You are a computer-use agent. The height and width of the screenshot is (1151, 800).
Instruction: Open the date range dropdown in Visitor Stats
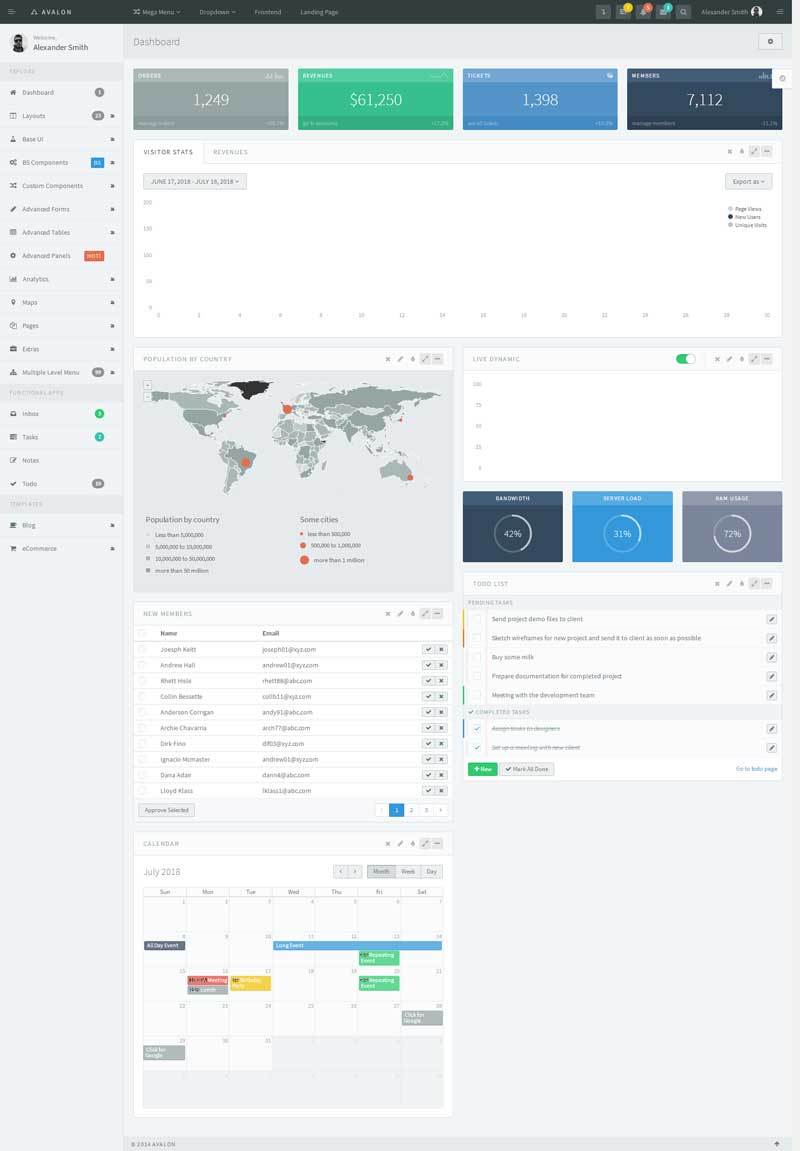click(194, 182)
